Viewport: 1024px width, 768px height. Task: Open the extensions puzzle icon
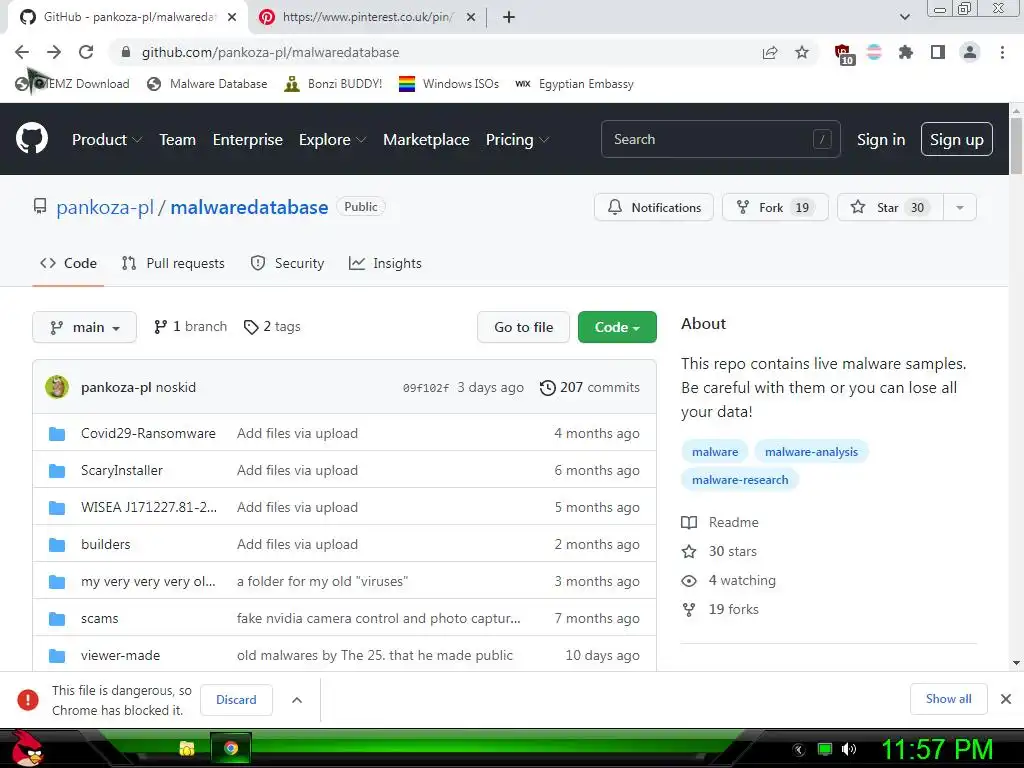click(x=906, y=52)
